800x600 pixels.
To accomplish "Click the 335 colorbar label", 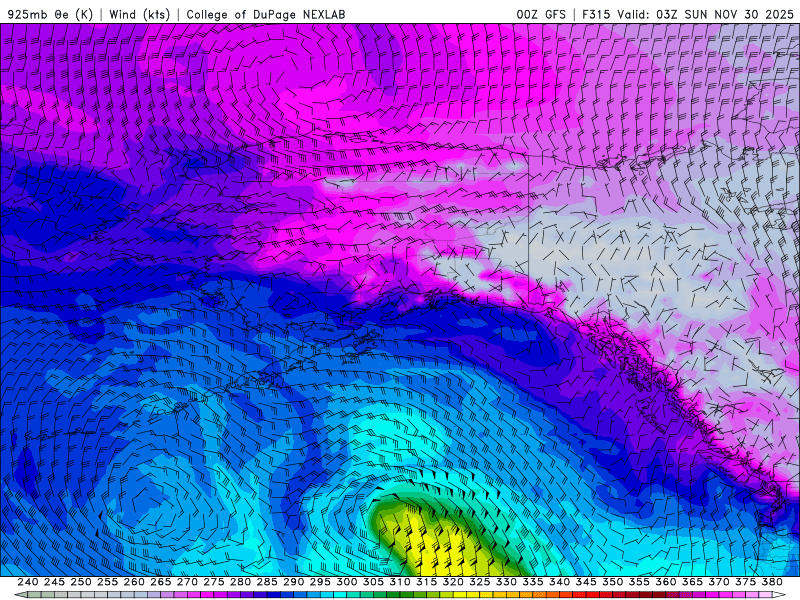I will [533, 582].
